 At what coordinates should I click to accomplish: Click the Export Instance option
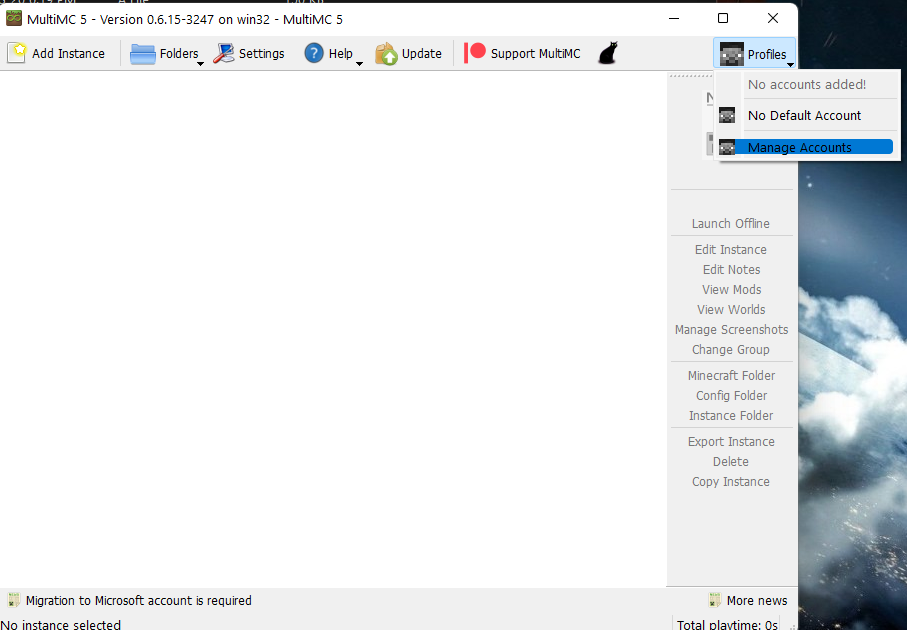(x=731, y=441)
